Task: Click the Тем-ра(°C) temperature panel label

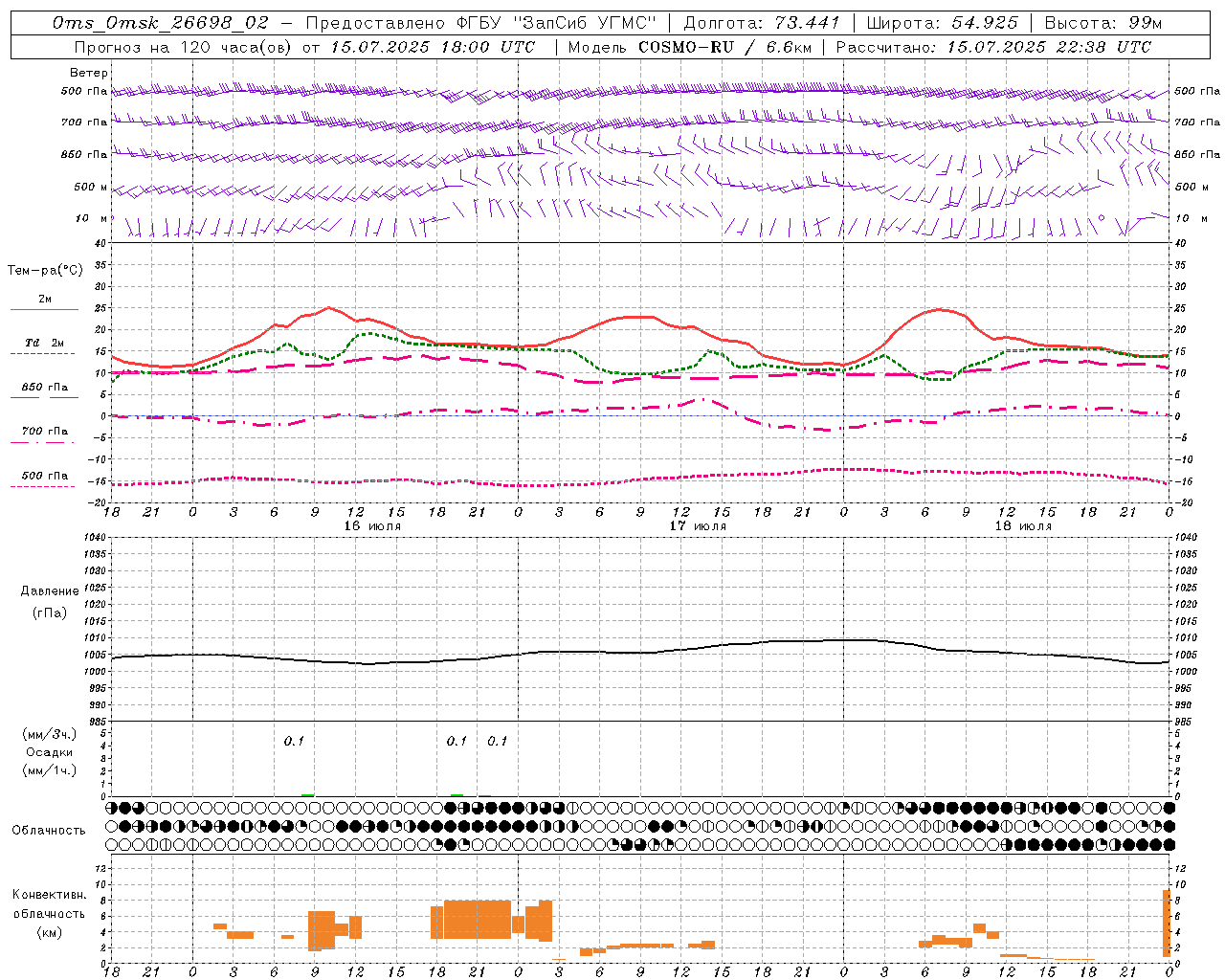Action: tap(45, 271)
